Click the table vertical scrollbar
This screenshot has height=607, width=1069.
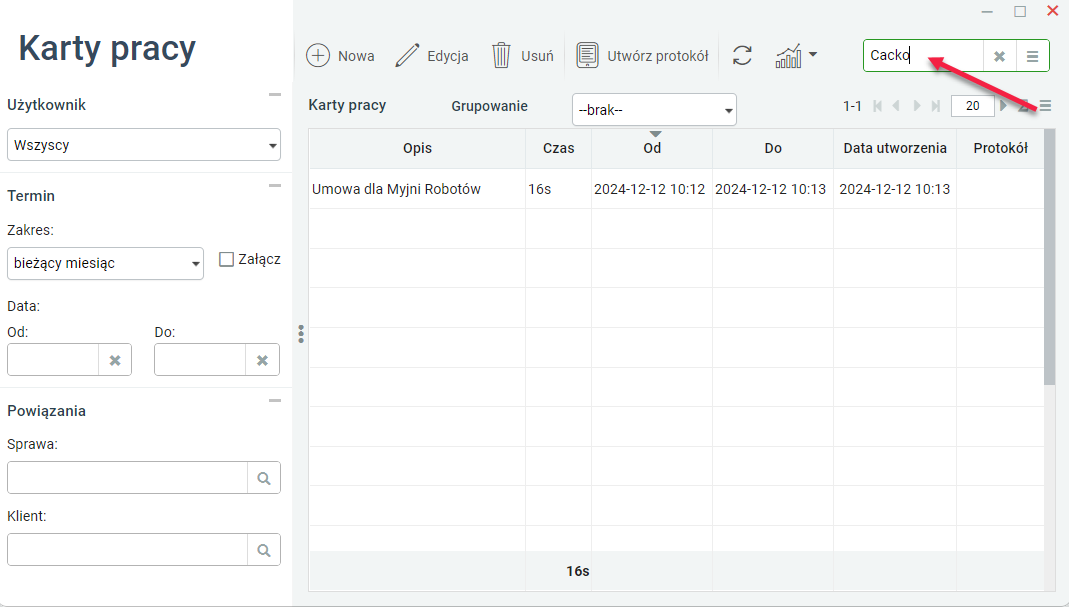(x=1050, y=258)
